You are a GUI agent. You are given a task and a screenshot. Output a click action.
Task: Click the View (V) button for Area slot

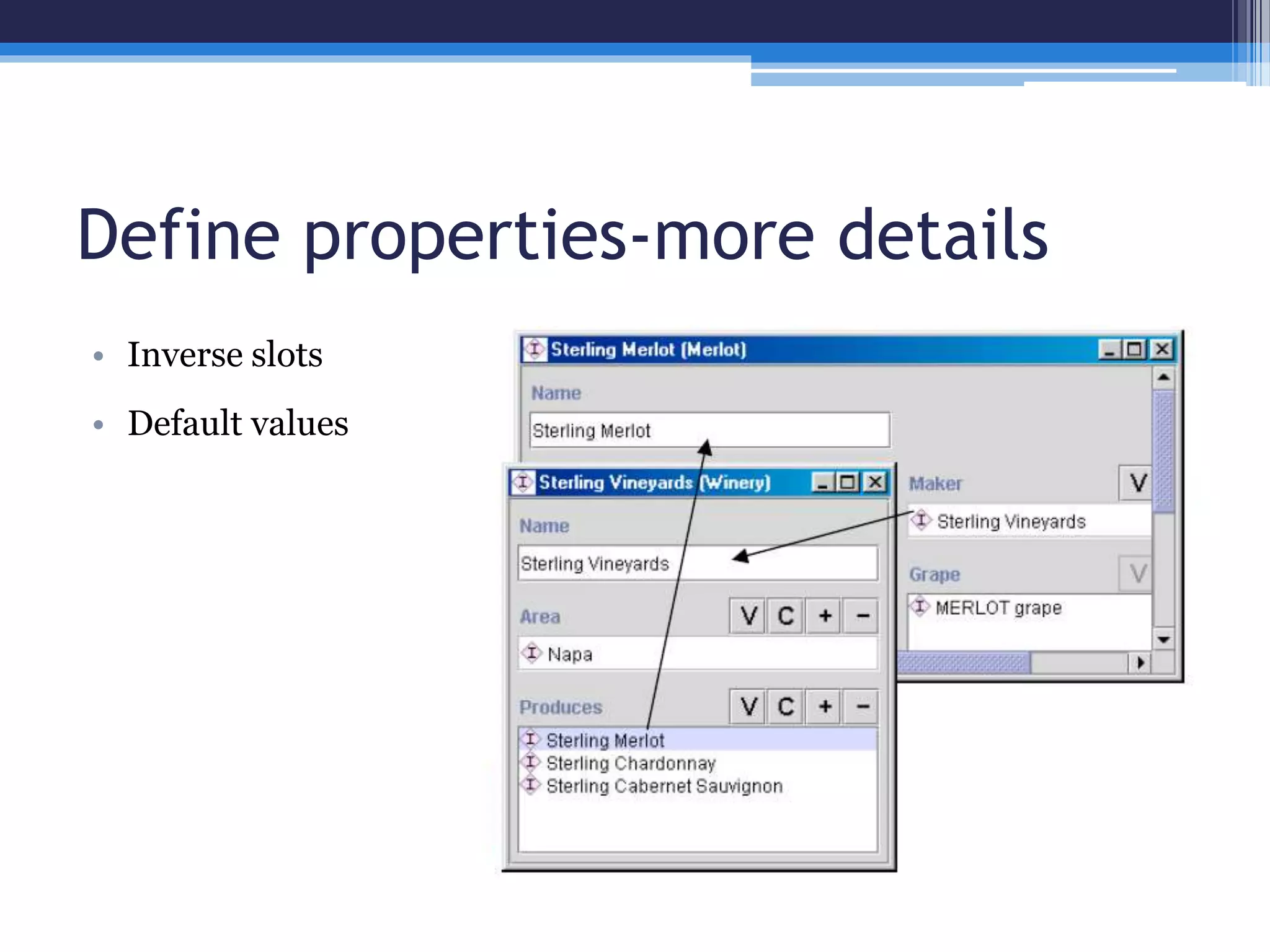(x=748, y=616)
